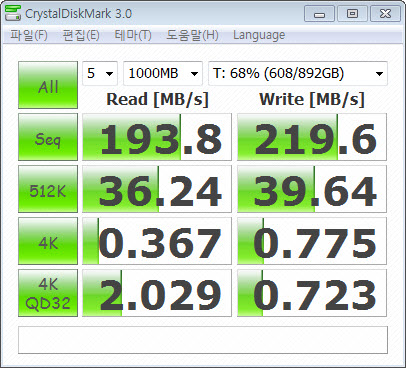Open the 도움말(H) menu
Screen dimensions: 406x368
point(192,35)
